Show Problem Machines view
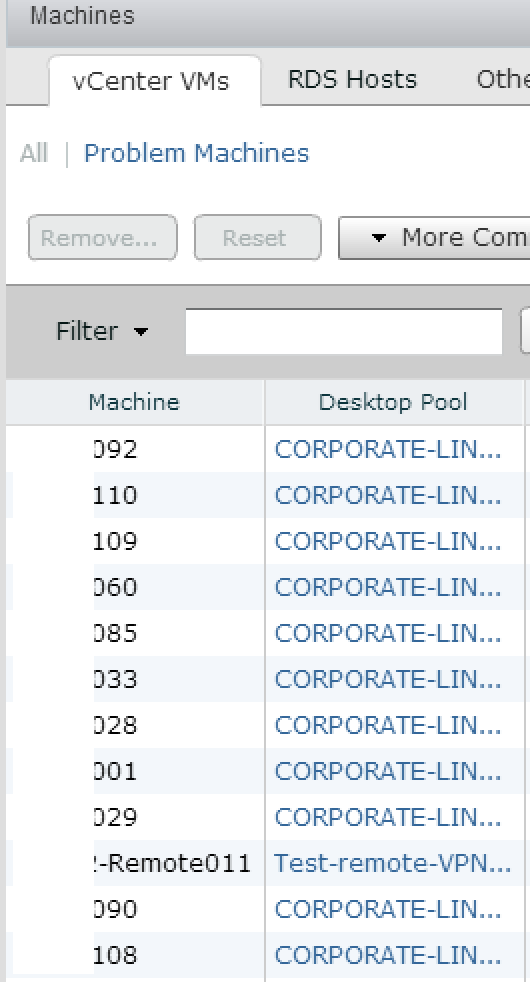The width and height of the screenshot is (530, 982). tap(196, 153)
